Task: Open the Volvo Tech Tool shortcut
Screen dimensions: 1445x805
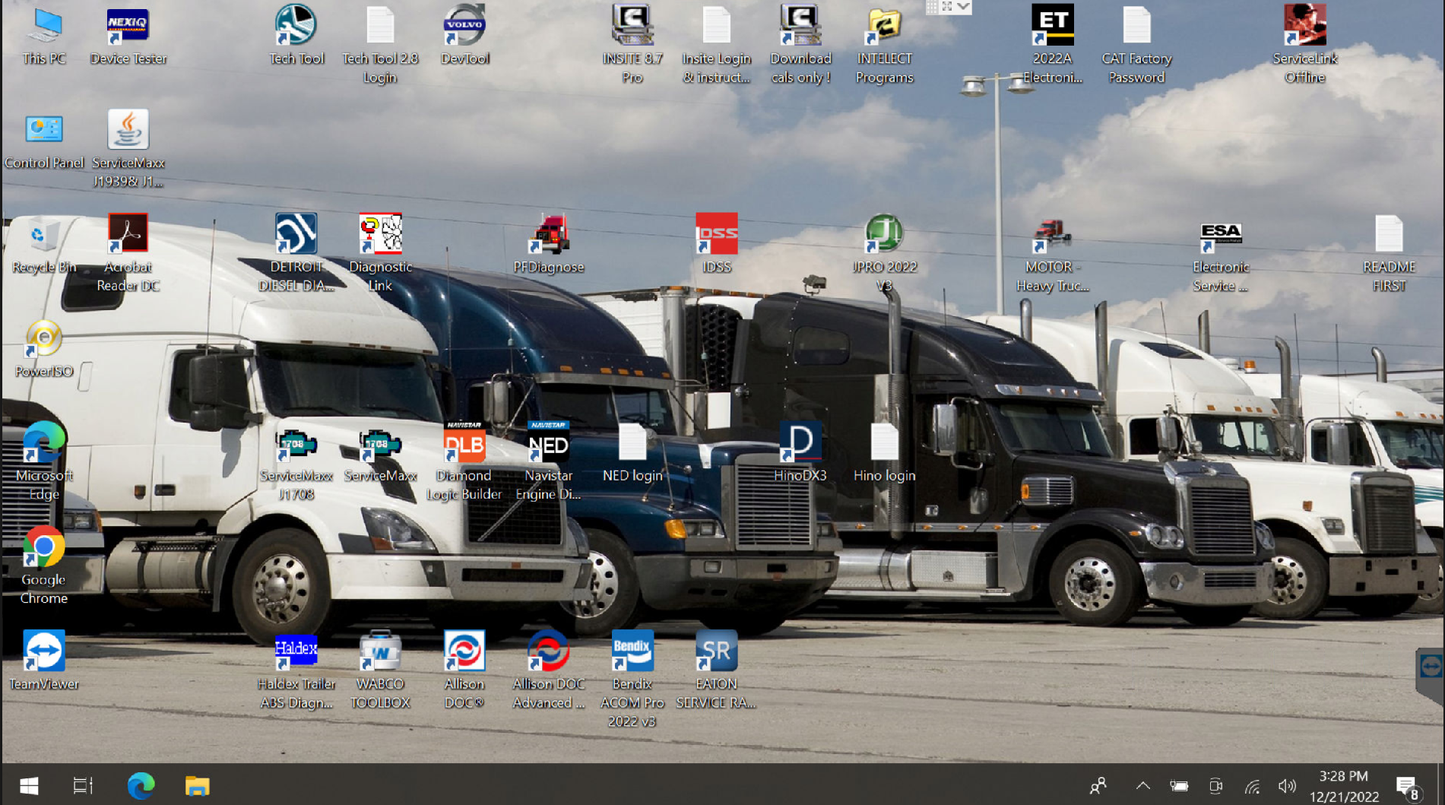Action: 296,36
